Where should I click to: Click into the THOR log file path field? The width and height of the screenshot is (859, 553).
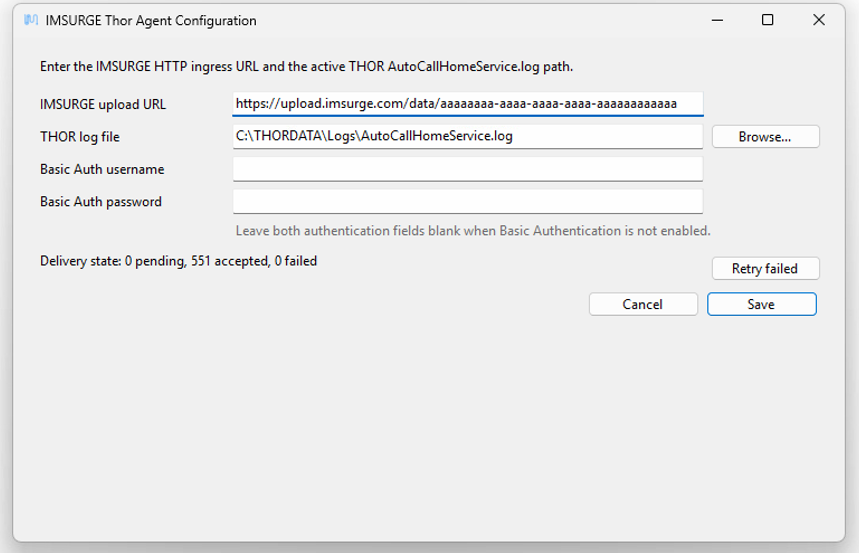coord(468,136)
